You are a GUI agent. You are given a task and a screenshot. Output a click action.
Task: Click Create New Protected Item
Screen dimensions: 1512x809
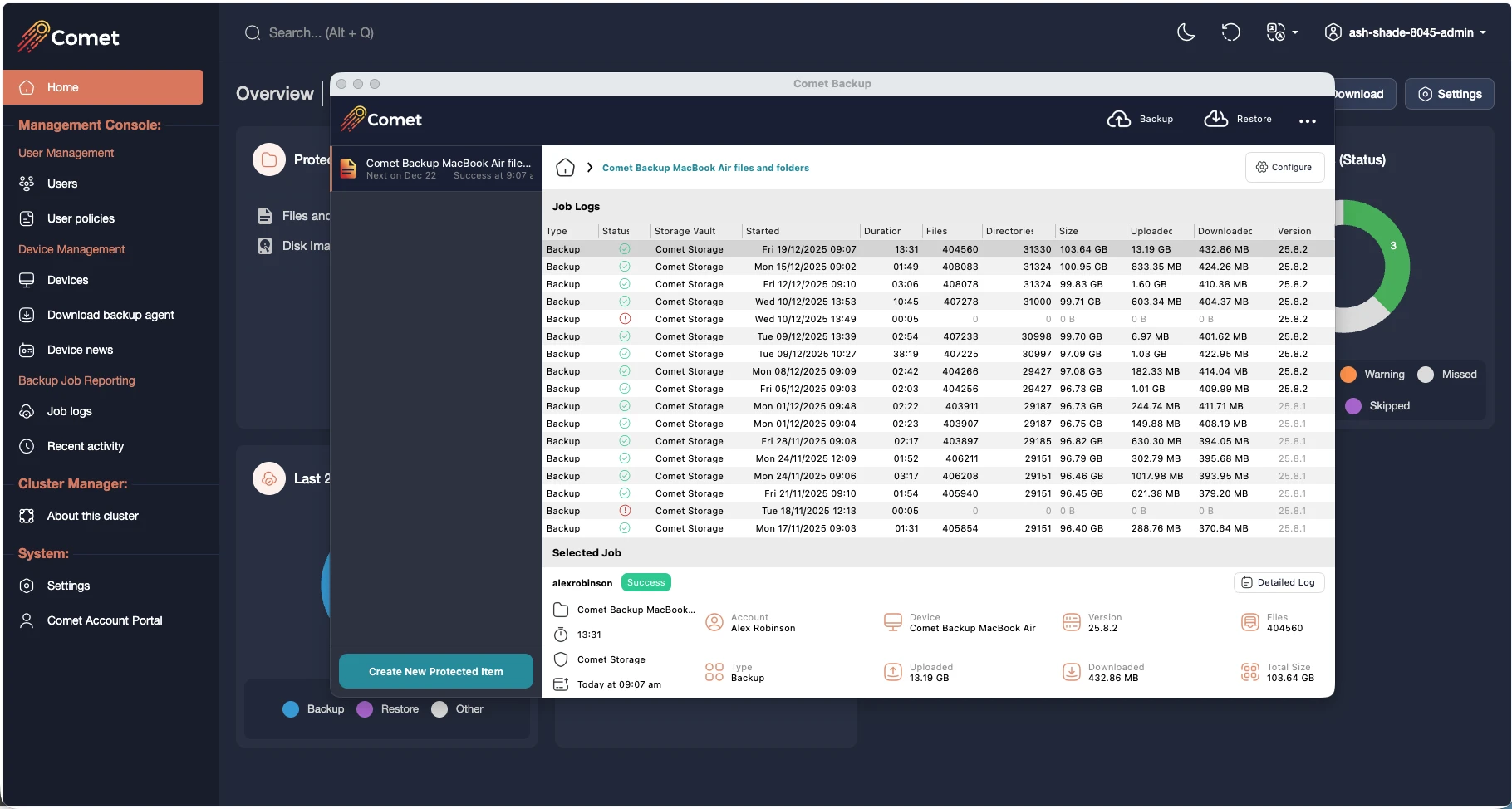(x=436, y=671)
